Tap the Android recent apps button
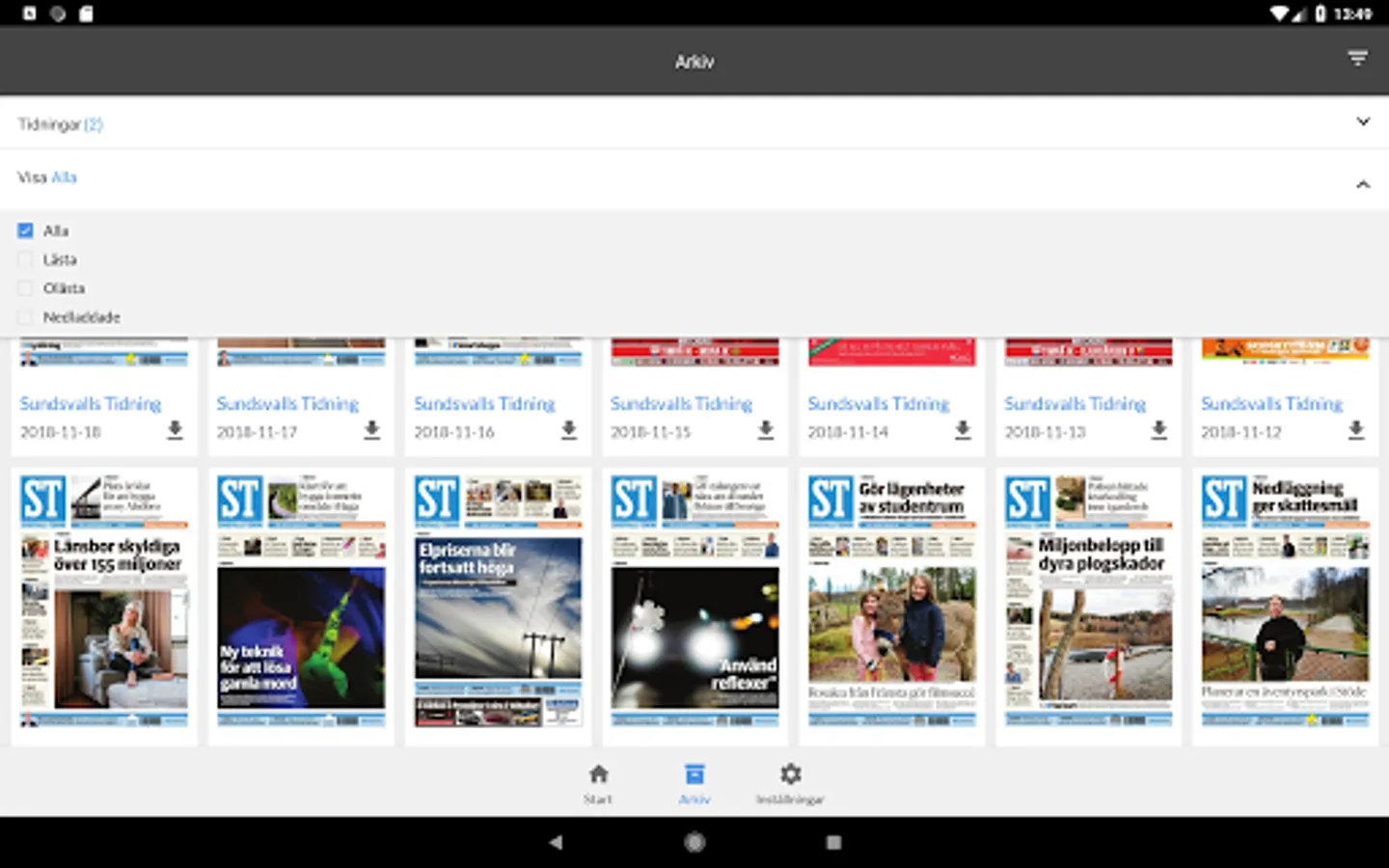This screenshot has height=868, width=1389. [x=833, y=842]
